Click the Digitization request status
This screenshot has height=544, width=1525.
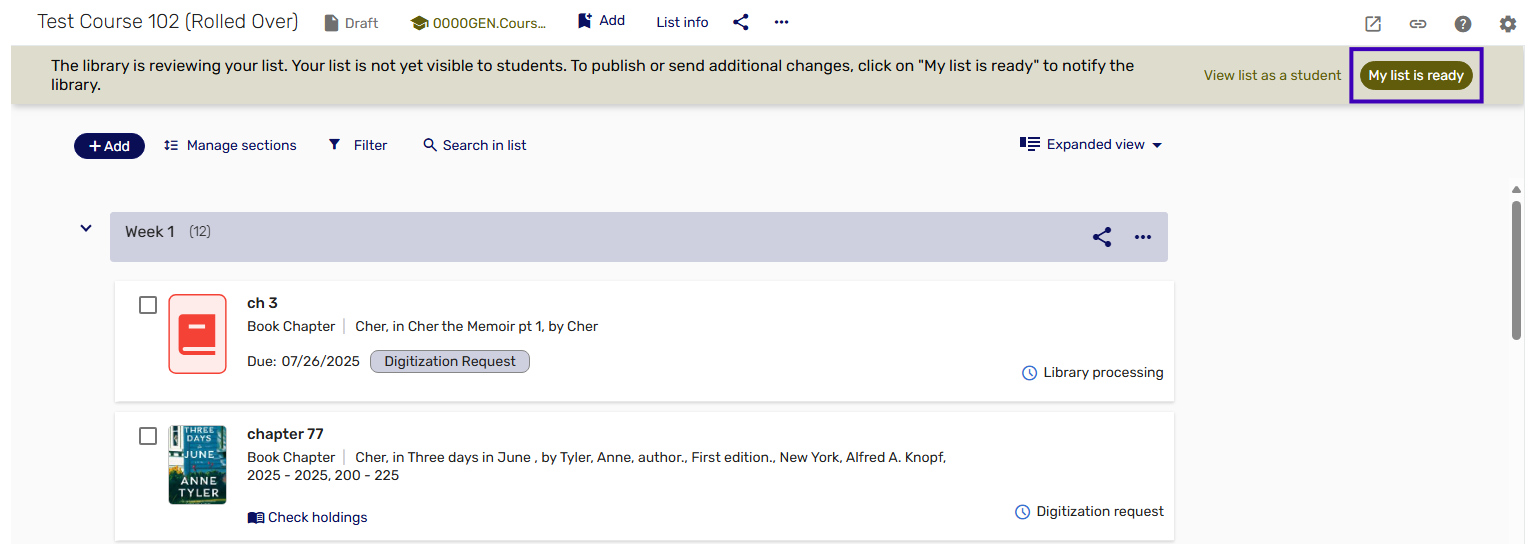point(1089,511)
